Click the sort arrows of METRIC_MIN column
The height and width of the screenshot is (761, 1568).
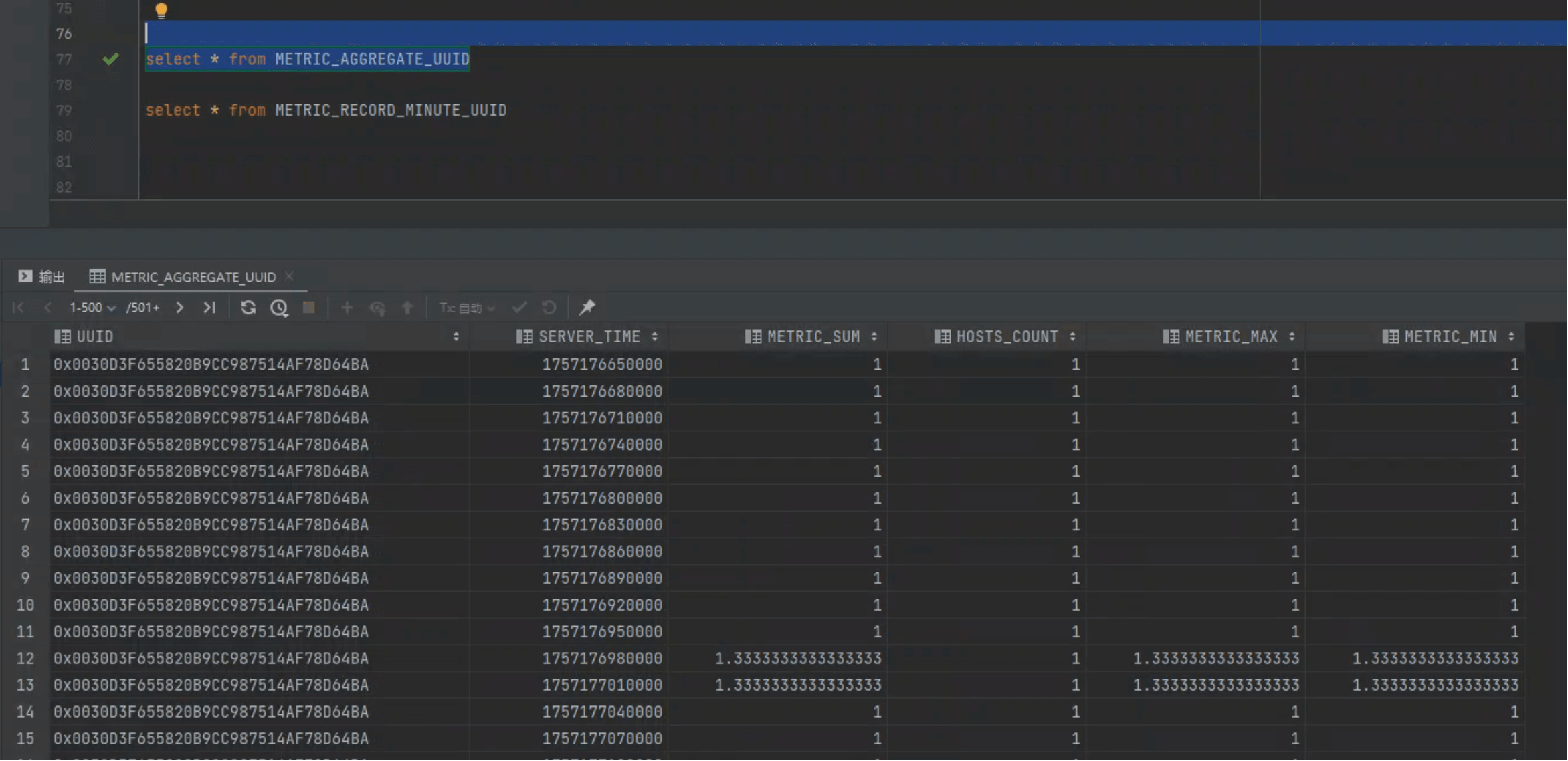pos(1511,337)
